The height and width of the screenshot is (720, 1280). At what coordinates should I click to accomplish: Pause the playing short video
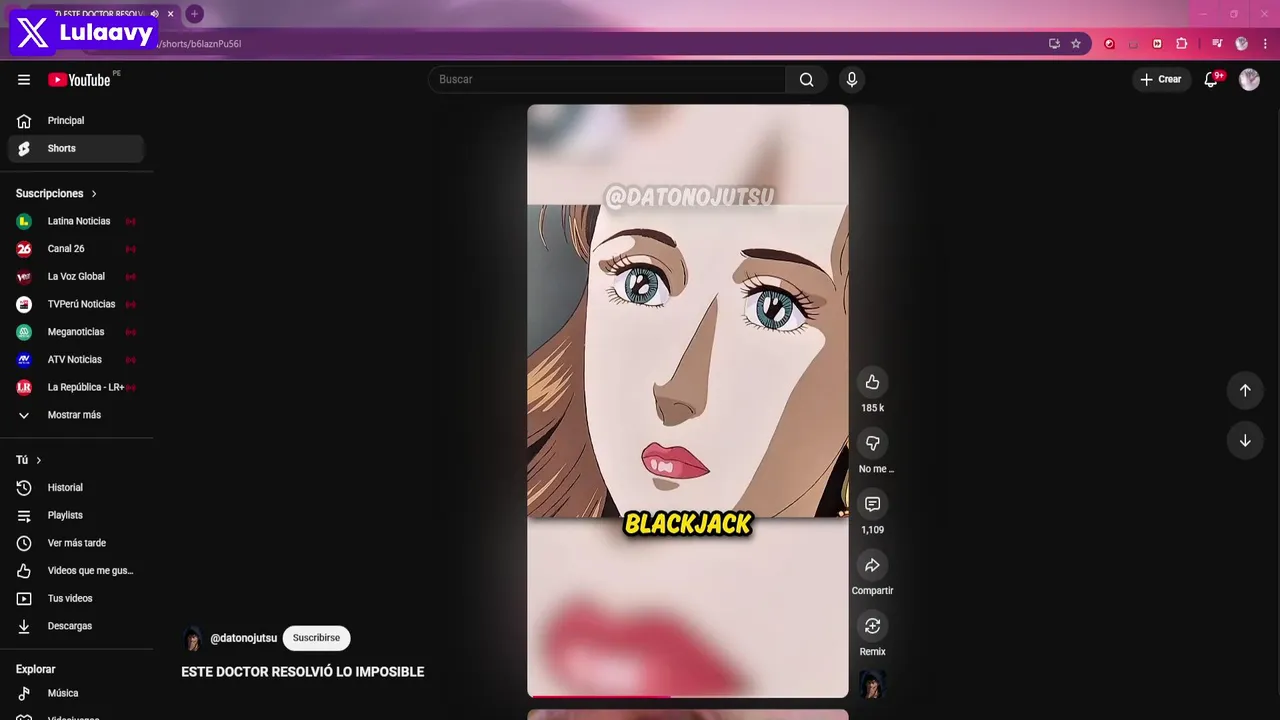pyautogui.click(x=688, y=400)
